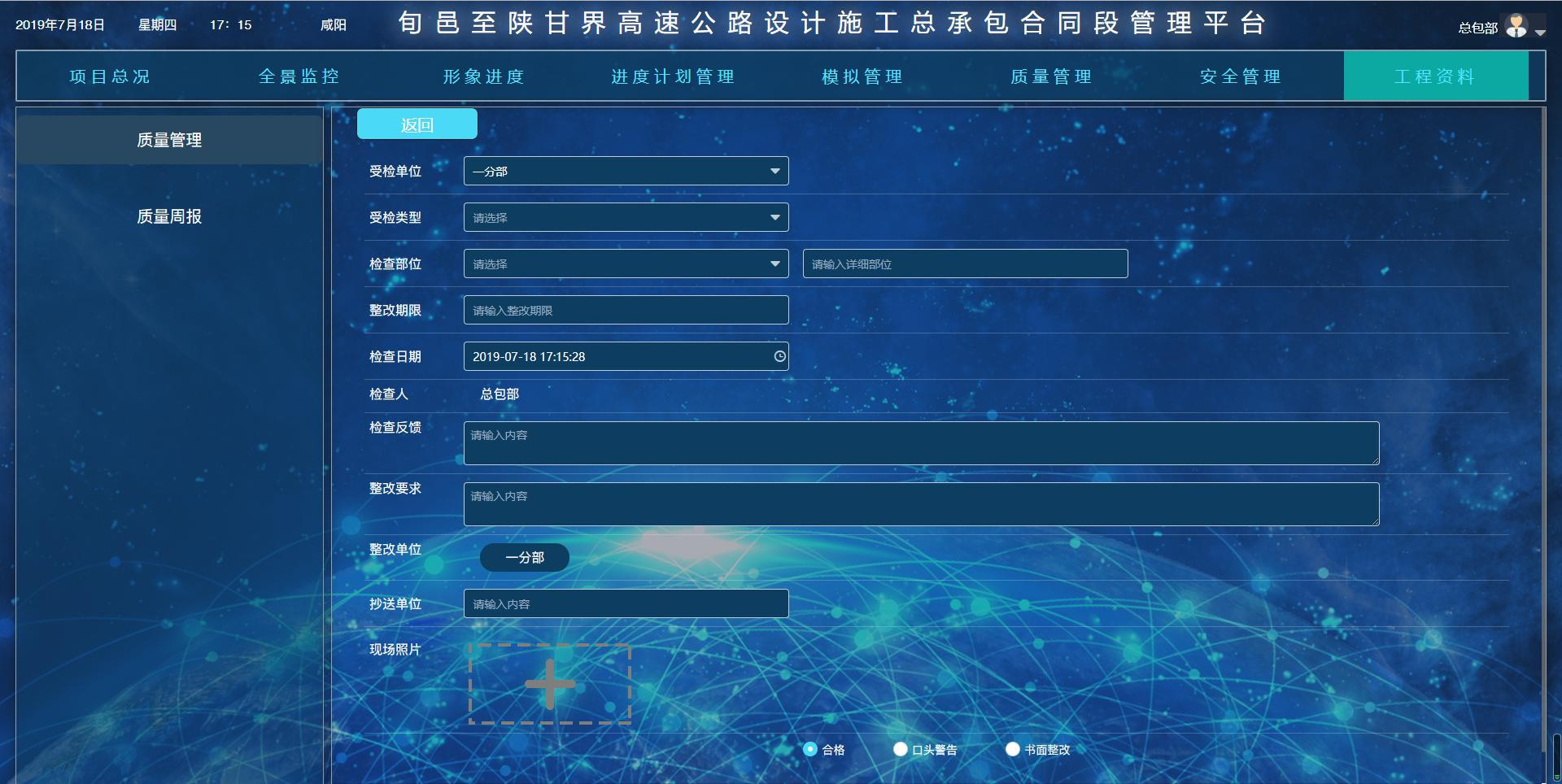The height and width of the screenshot is (784, 1562).
Task: Select the 书面整改 radio button
Action: point(1013,749)
